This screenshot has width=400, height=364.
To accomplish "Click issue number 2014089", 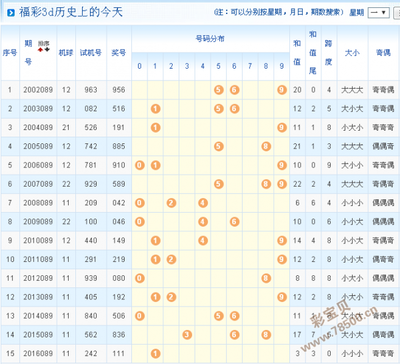I will click(x=38, y=316).
